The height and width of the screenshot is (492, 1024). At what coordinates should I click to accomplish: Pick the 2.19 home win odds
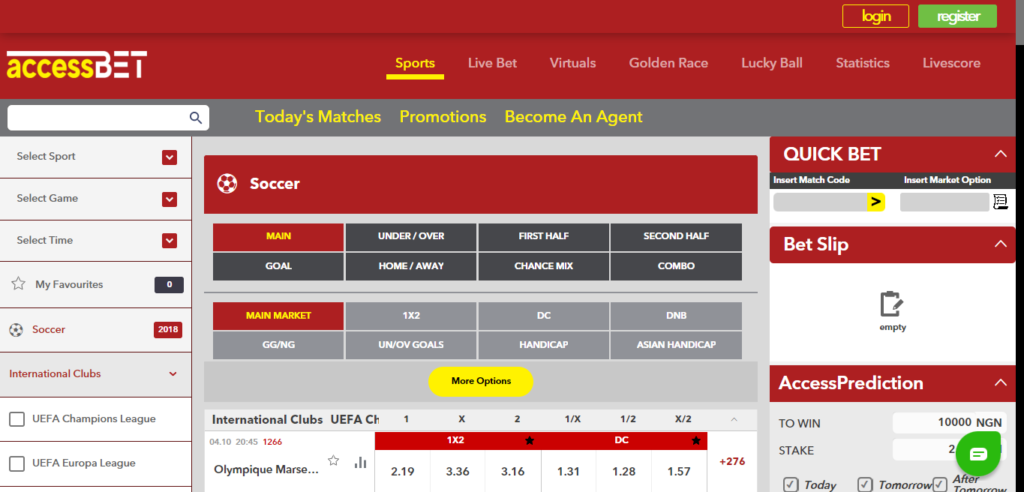click(402, 471)
